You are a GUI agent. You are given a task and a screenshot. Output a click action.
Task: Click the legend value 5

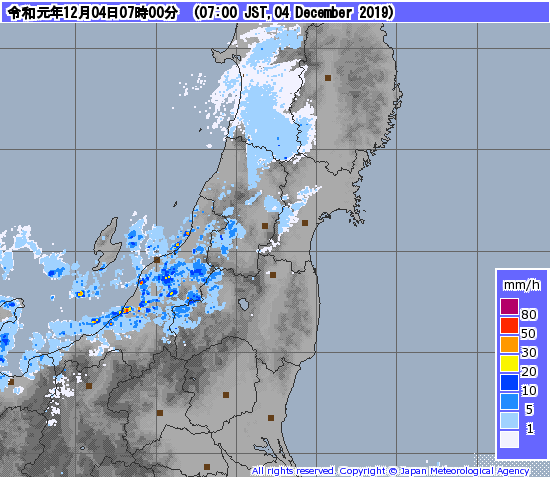(x=529, y=409)
